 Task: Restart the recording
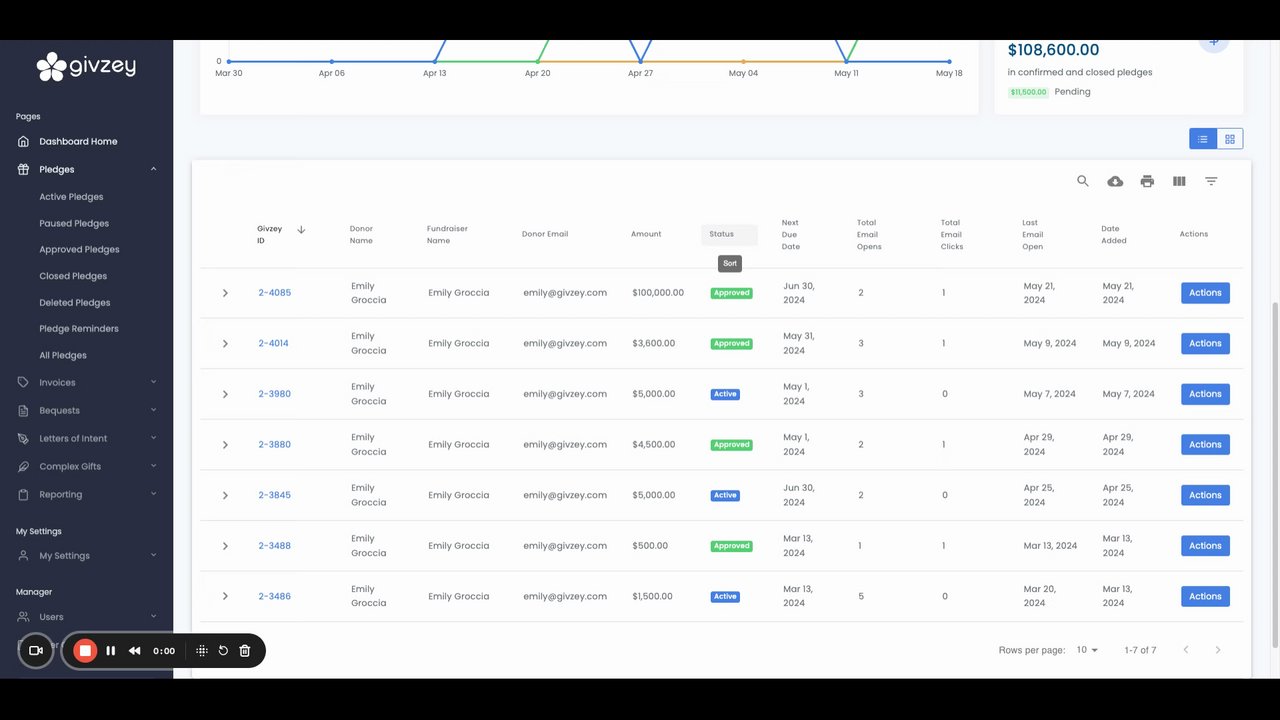point(223,651)
